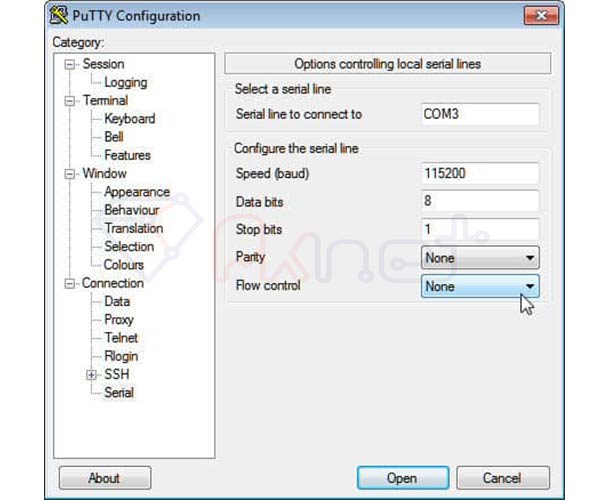The width and height of the screenshot is (600, 500).
Task: Click the About button
Action: point(105,478)
